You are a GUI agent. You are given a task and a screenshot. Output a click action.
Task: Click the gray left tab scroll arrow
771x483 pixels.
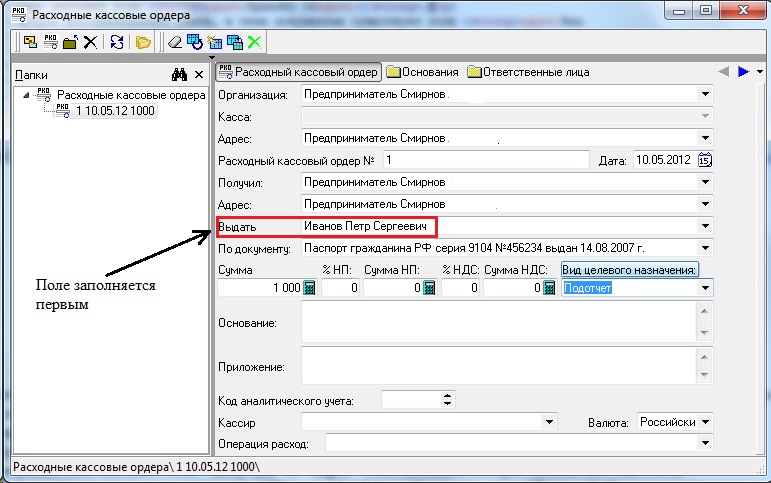723,72
